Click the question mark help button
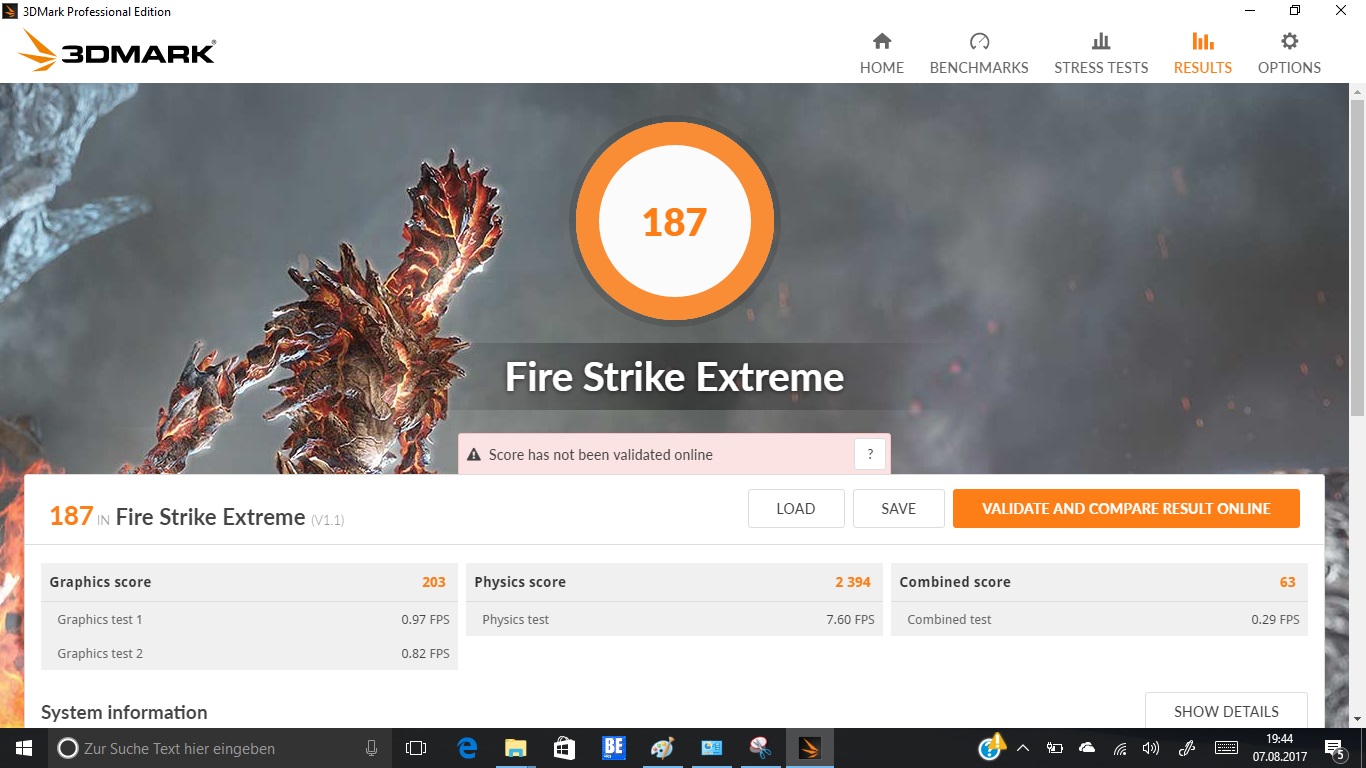The image size is (1366, 768). (x=870, y=454)
